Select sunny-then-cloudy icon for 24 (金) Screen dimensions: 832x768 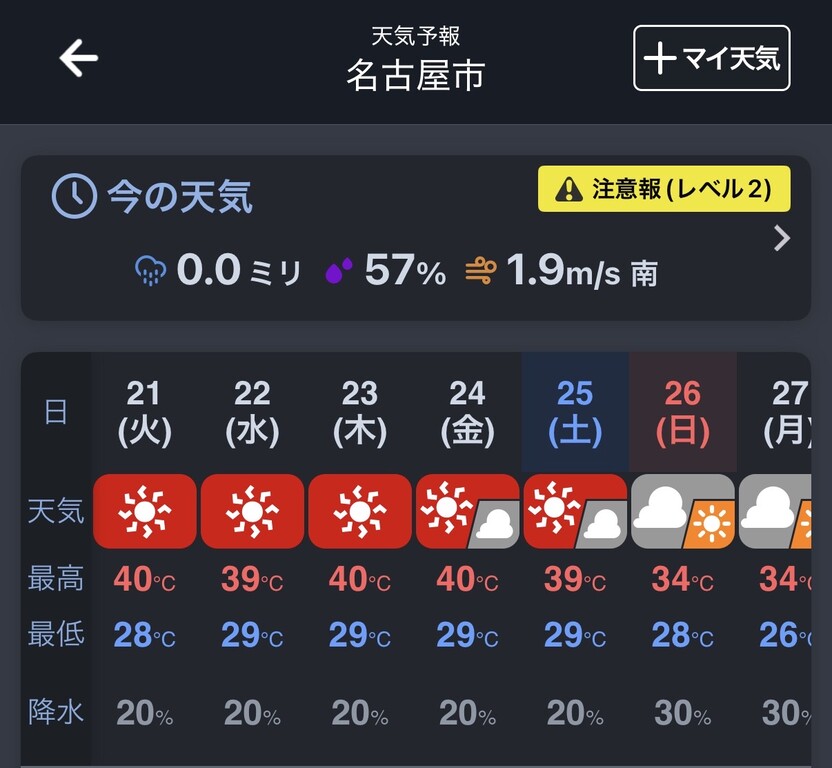tap(467, 511)
